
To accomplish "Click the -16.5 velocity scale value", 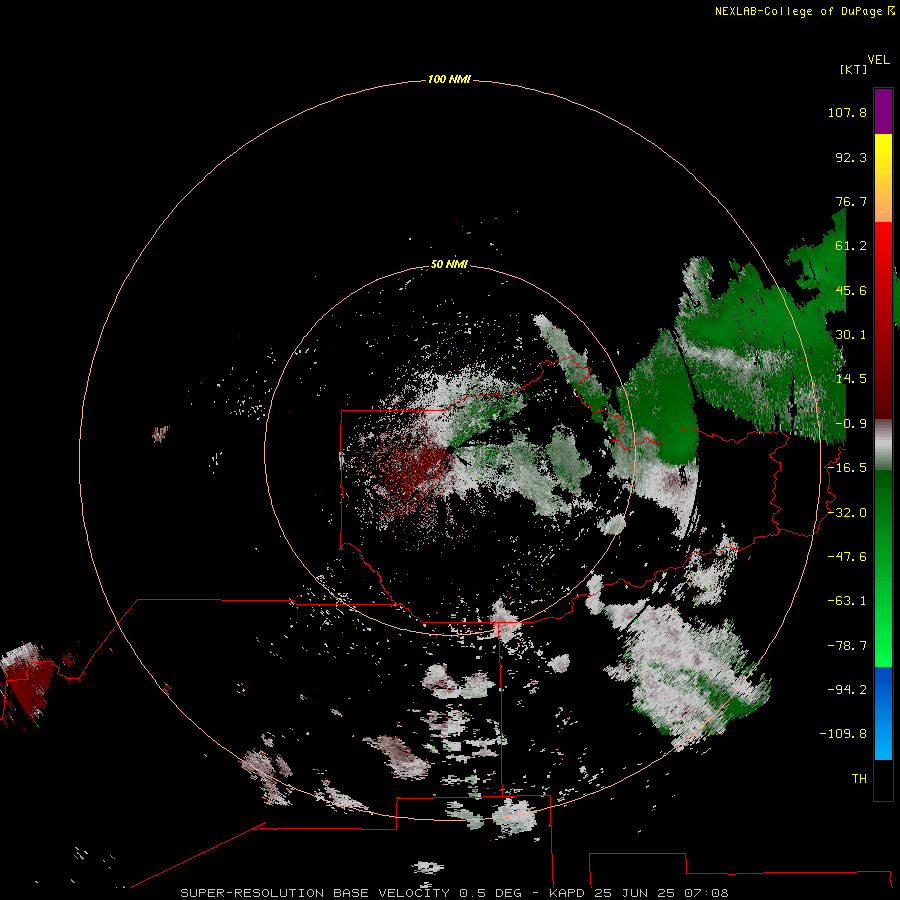I will click(x=847, y=468).
